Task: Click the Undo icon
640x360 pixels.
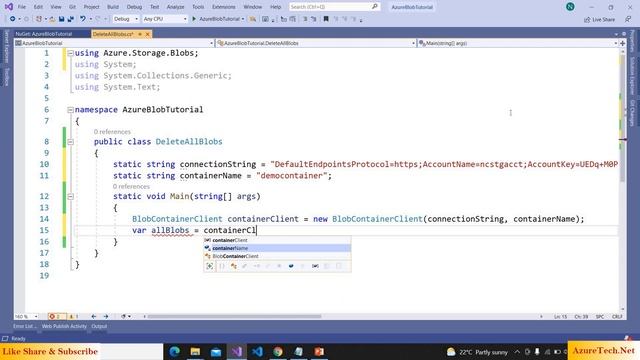Action: point(82,19)
